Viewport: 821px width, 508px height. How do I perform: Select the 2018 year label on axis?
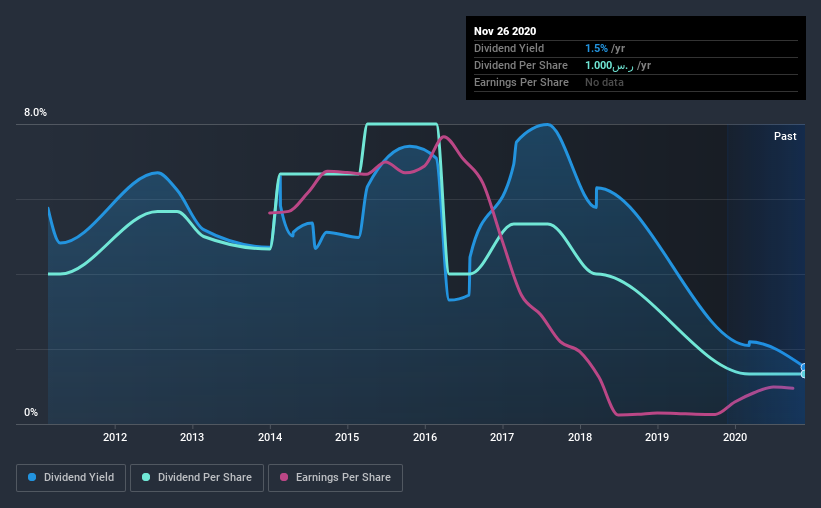click(580, 437)
